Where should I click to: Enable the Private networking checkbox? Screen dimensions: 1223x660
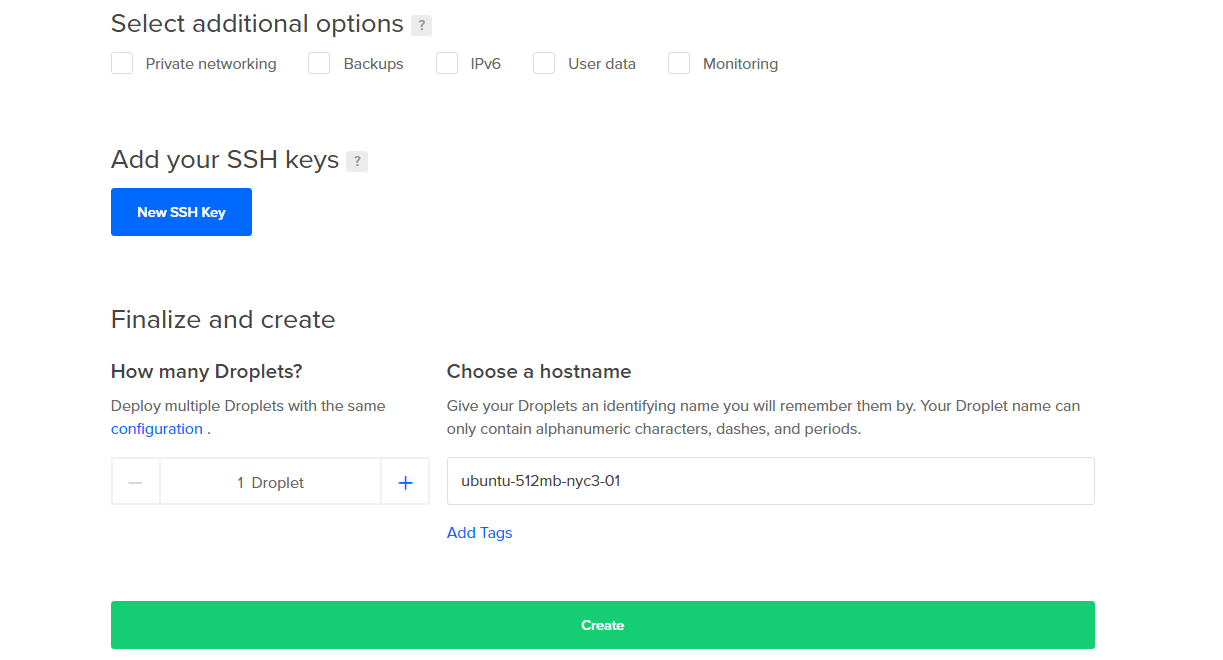point(122,64)
